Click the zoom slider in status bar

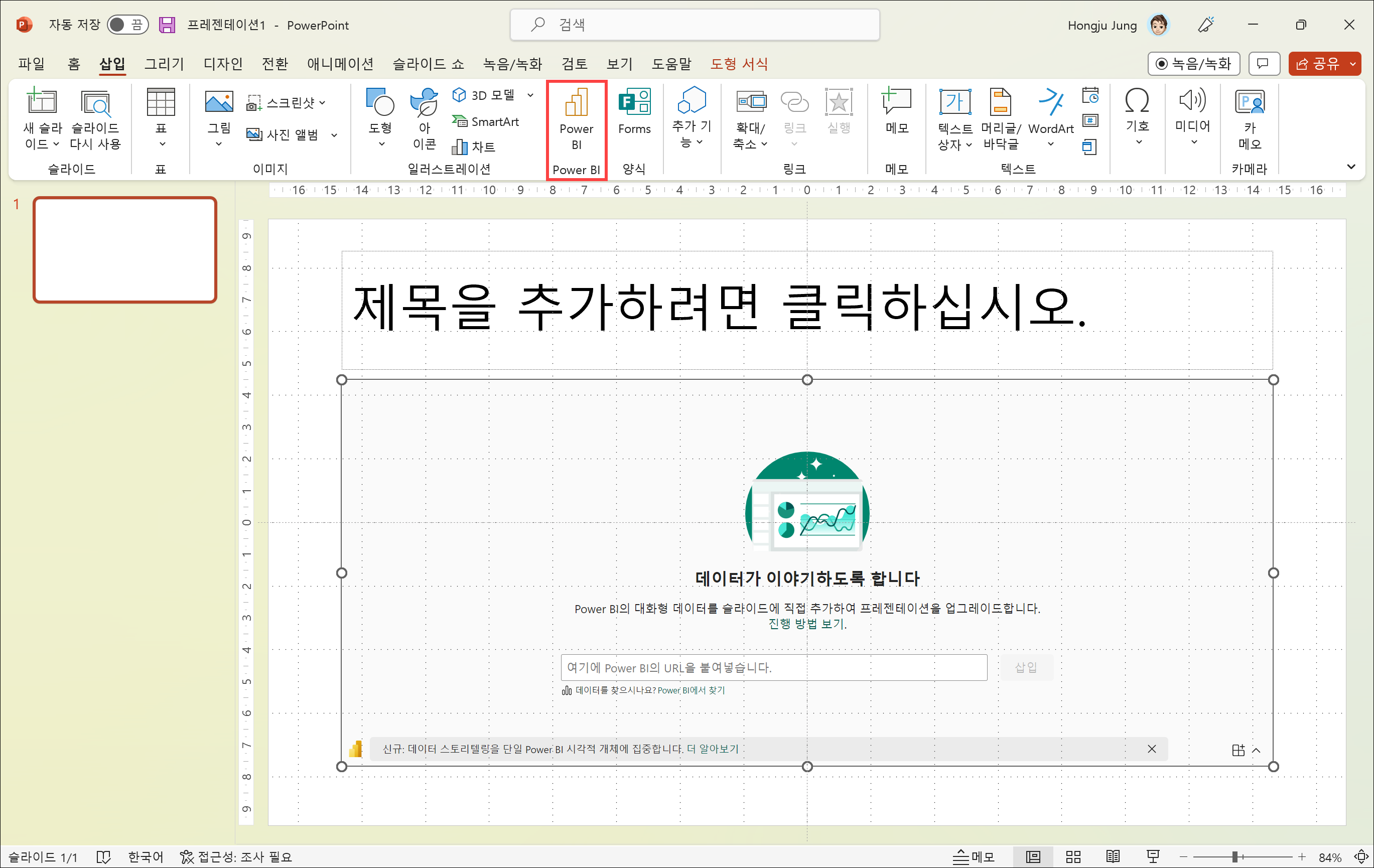[x=1235, y=856]
